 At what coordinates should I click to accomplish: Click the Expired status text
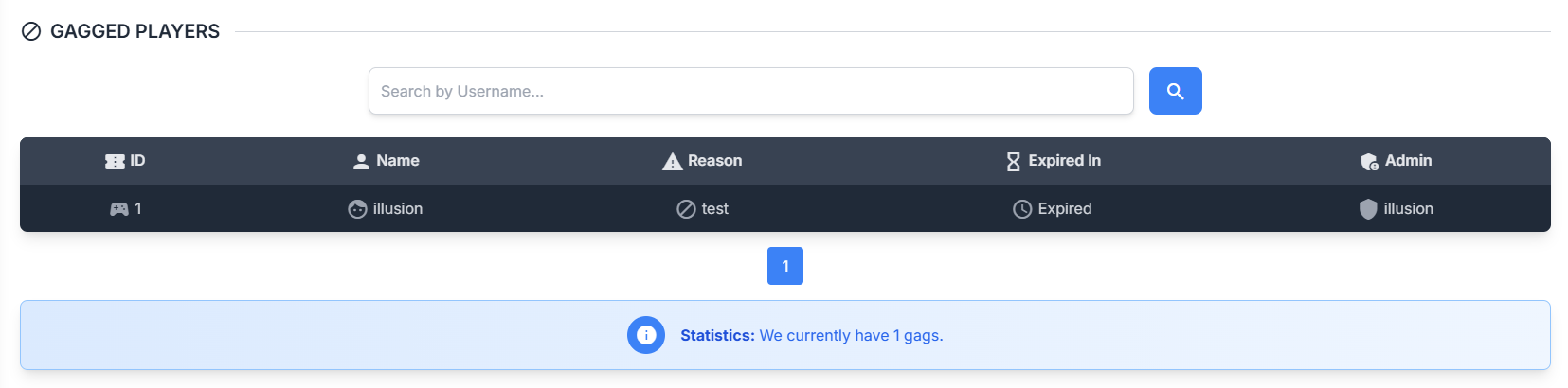coord(1065,209)
